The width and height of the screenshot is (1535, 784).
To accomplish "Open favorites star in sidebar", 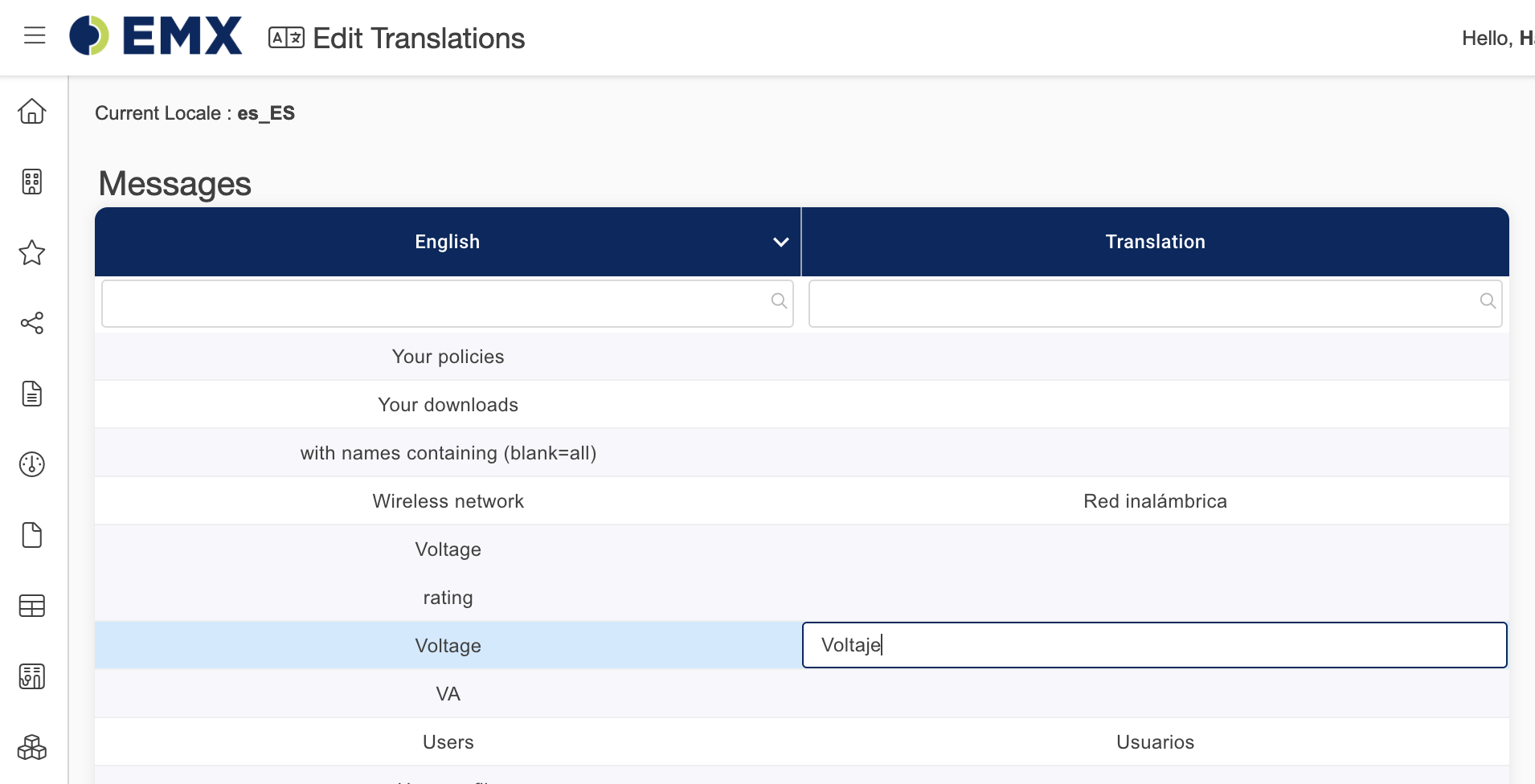I will point(32,252).
